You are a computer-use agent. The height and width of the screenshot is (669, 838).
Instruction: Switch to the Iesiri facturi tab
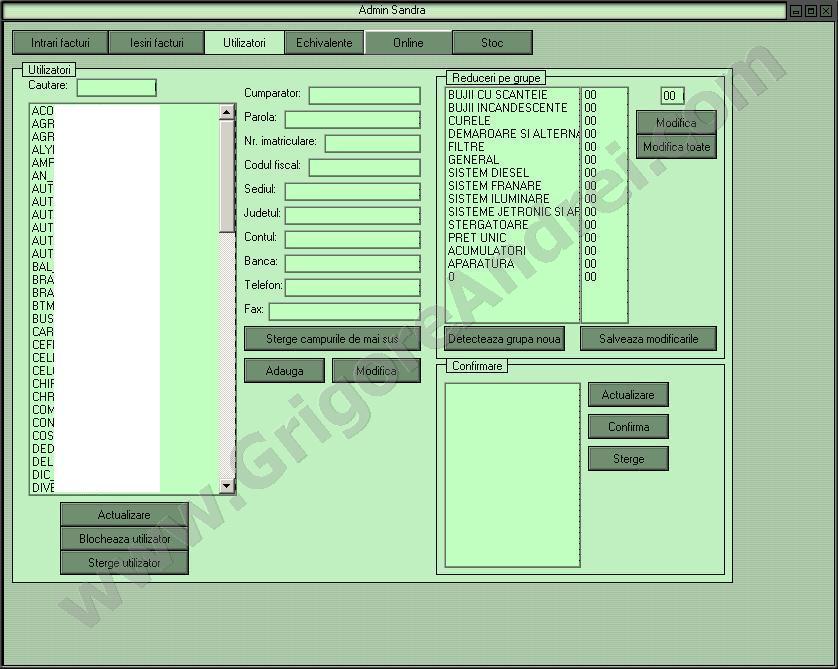(157, 43)
